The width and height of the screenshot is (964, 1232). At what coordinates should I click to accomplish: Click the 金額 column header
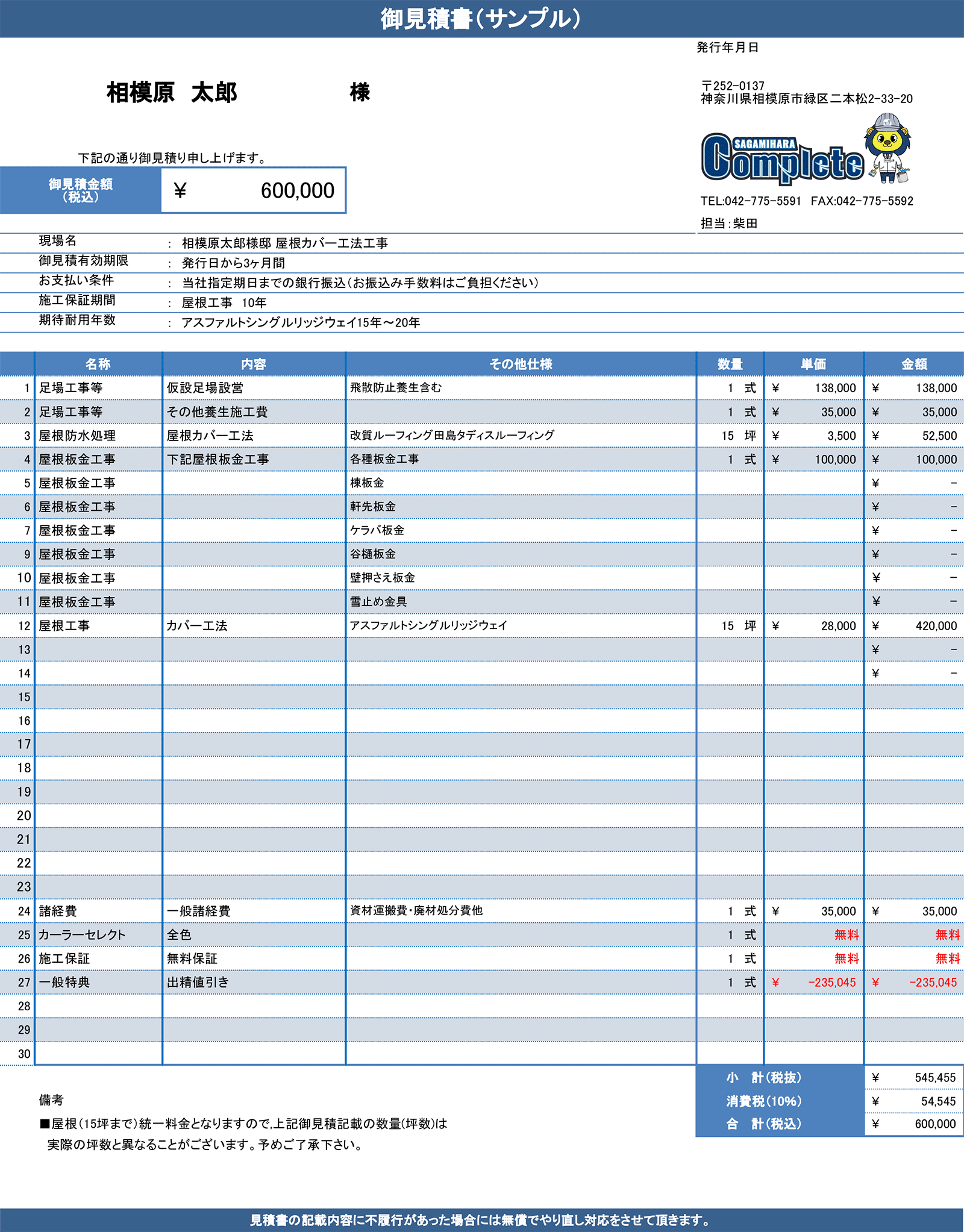(x=913, y=364)
